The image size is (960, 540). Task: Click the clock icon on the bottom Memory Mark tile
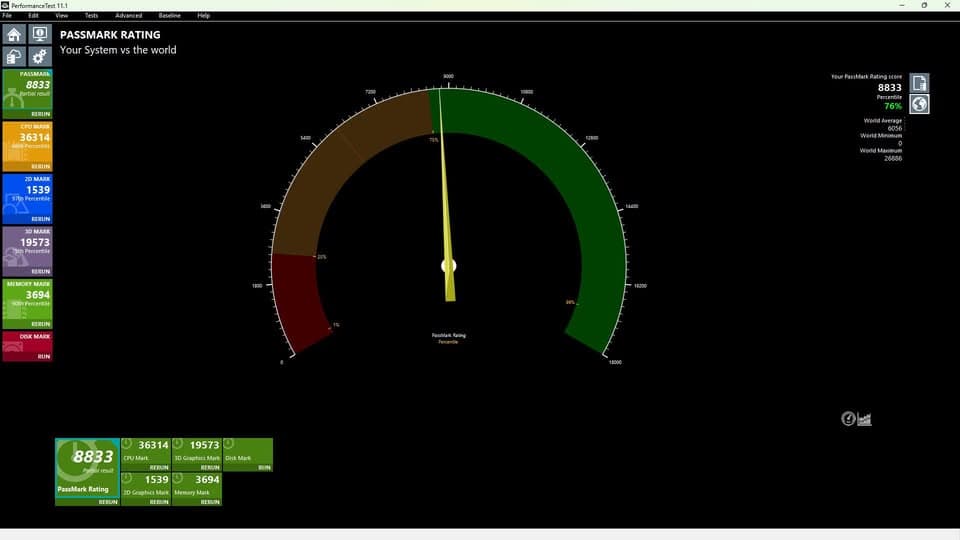pos(178,478)
